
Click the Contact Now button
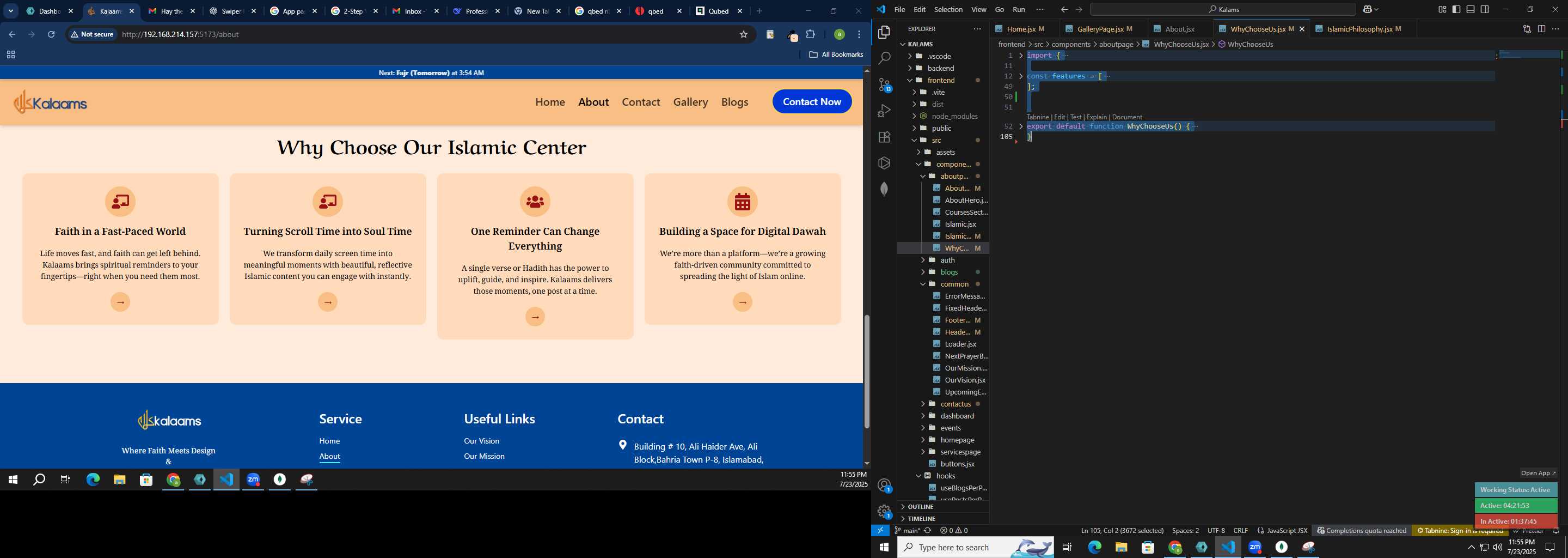coord(811,102)
